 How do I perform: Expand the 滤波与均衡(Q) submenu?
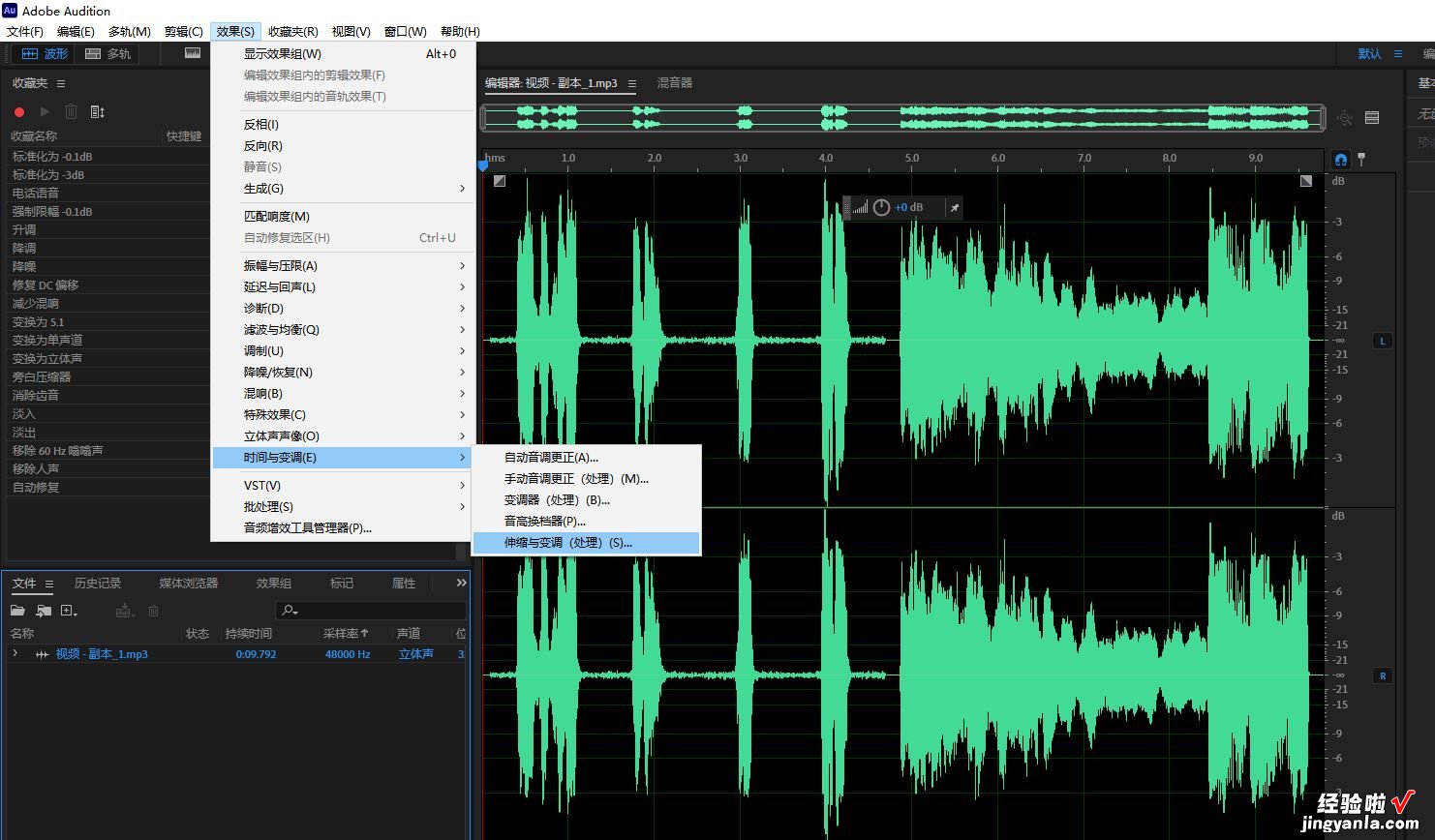[343, 329]
